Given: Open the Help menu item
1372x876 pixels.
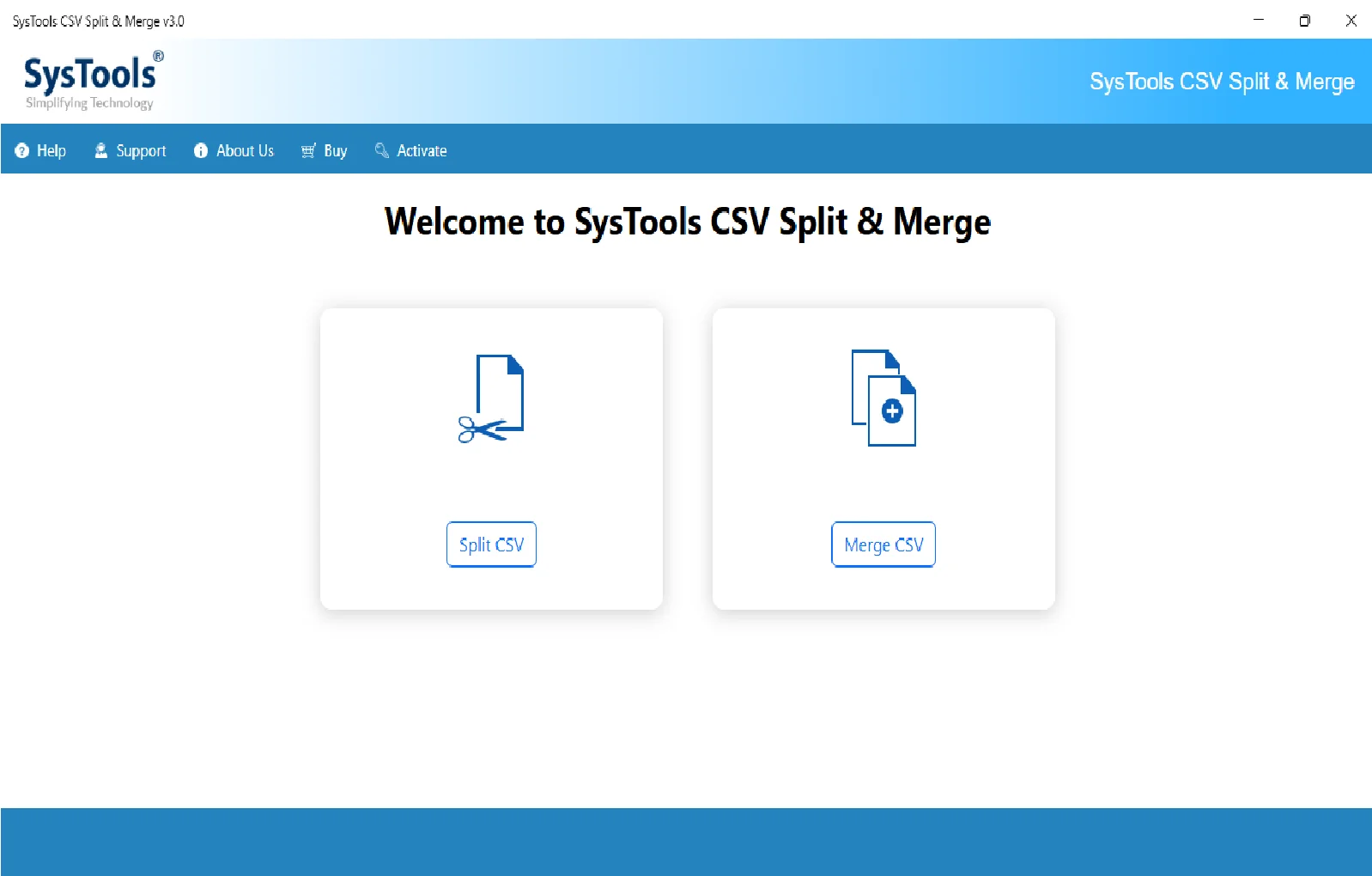Looking at the screenshot, I should 52,151.
